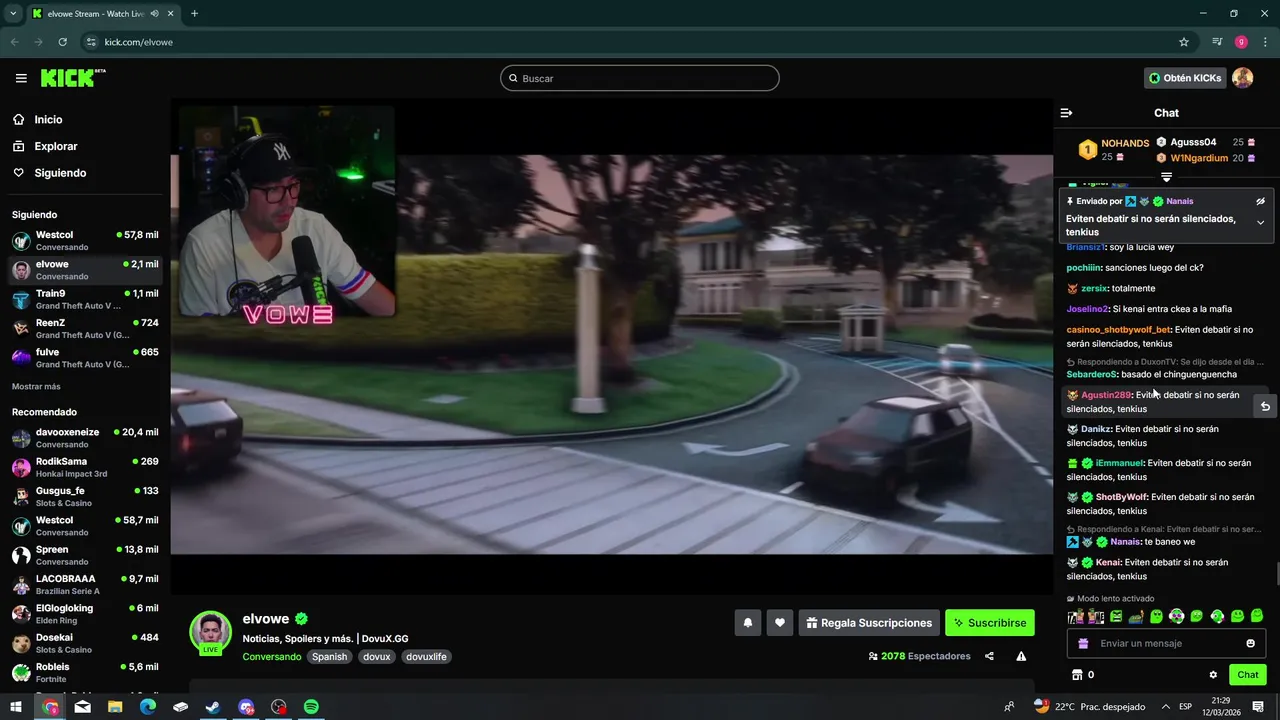1280x720 pixels.
Task: Open Robleis recommended channel
Action: pos(84,673)
